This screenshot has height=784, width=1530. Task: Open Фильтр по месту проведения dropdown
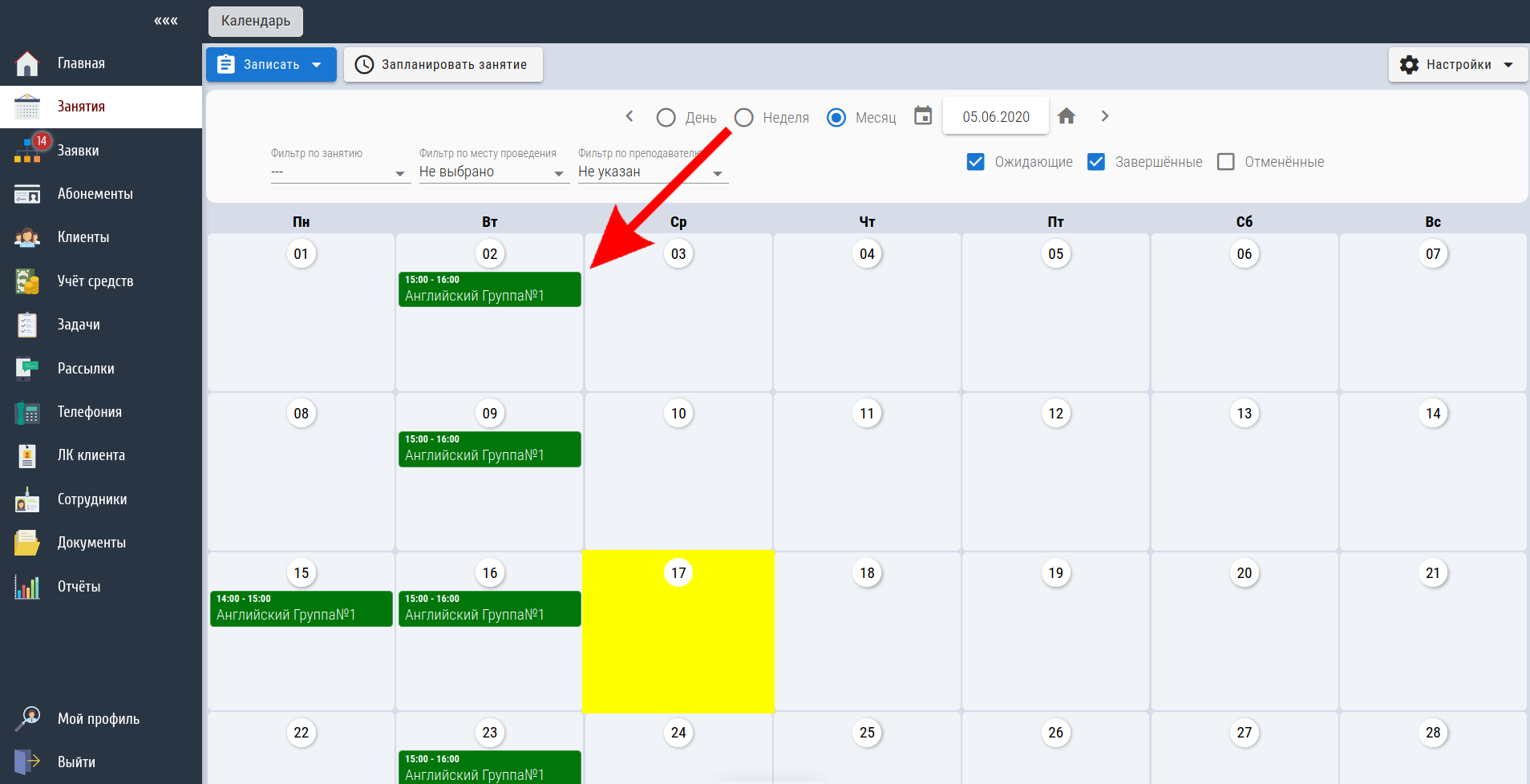[494, 172]
